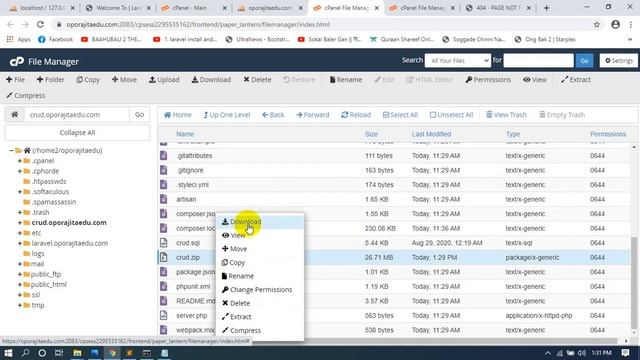Screen dimensions: 640x360
Task: Click Unselect All checkbox link
Action: click(451, 115)
